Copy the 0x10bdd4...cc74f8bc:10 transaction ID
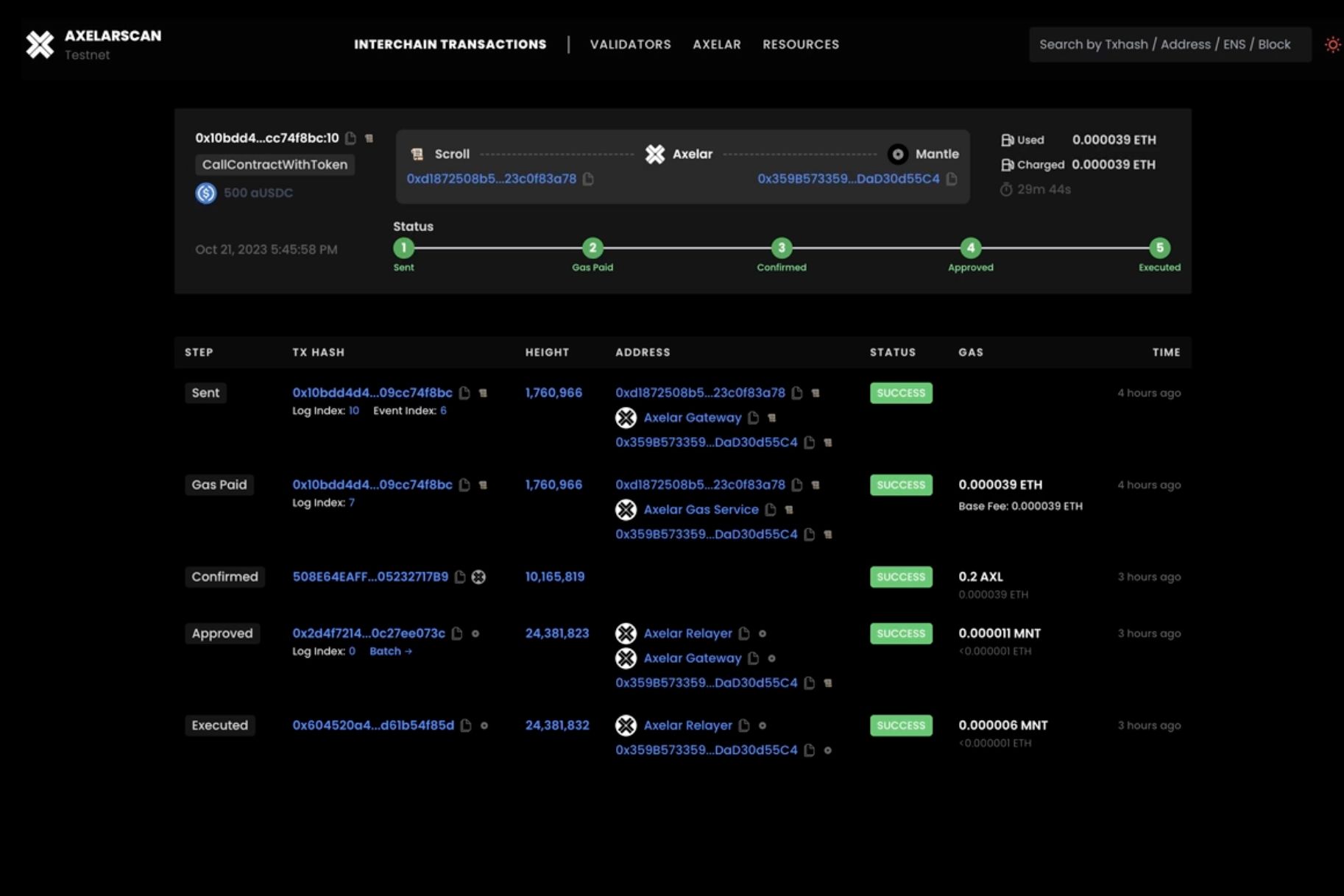 [351, 138]
